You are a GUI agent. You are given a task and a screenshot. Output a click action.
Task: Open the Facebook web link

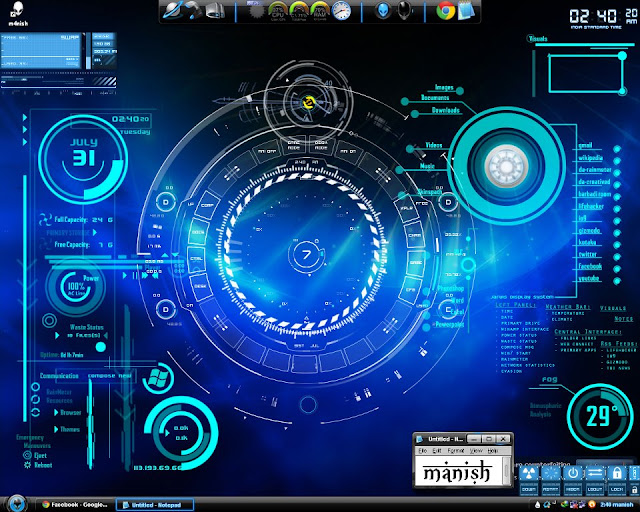point(590,266)
